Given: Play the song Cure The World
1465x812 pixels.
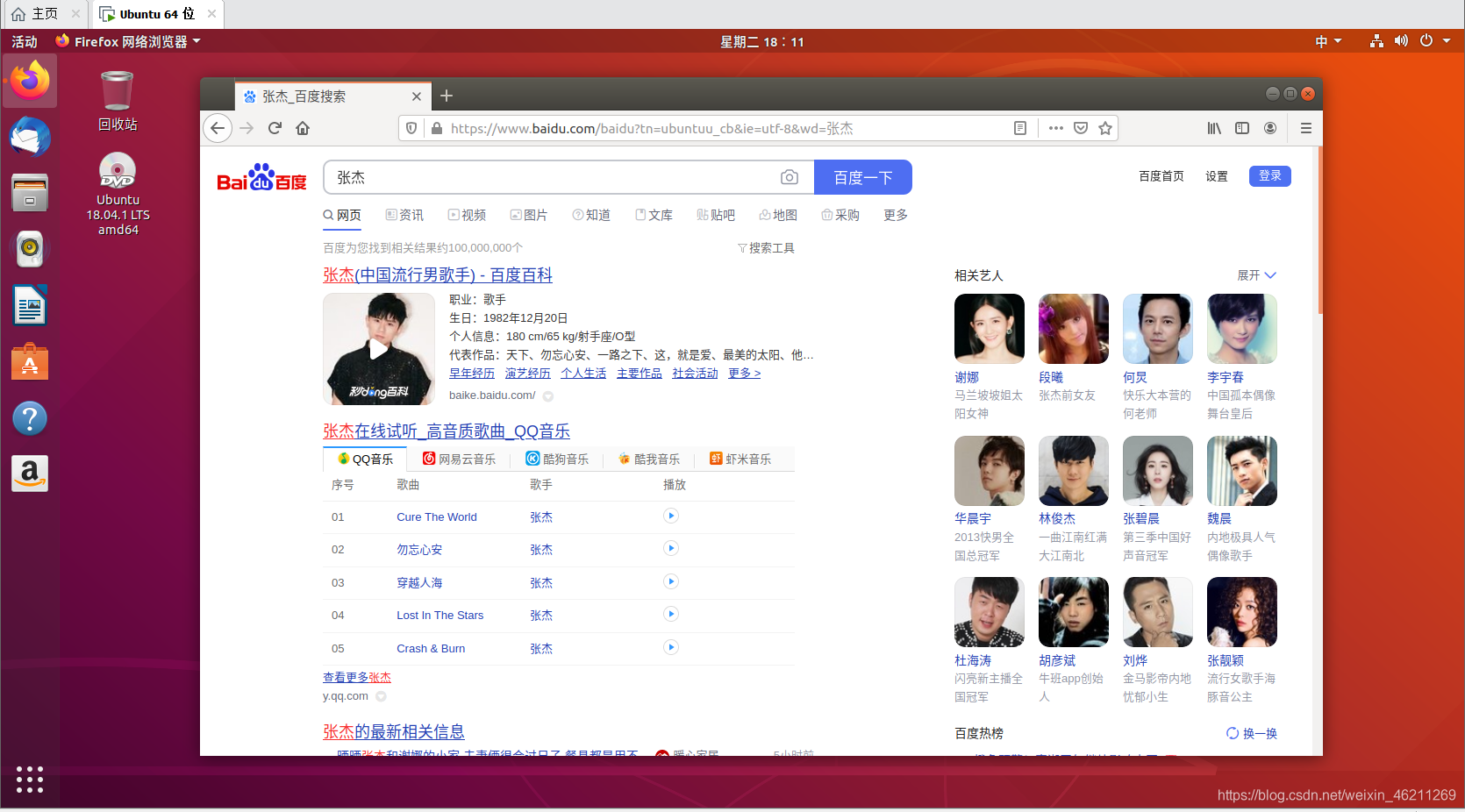Looking at the screenshot, I should click(x=671, y=516).
